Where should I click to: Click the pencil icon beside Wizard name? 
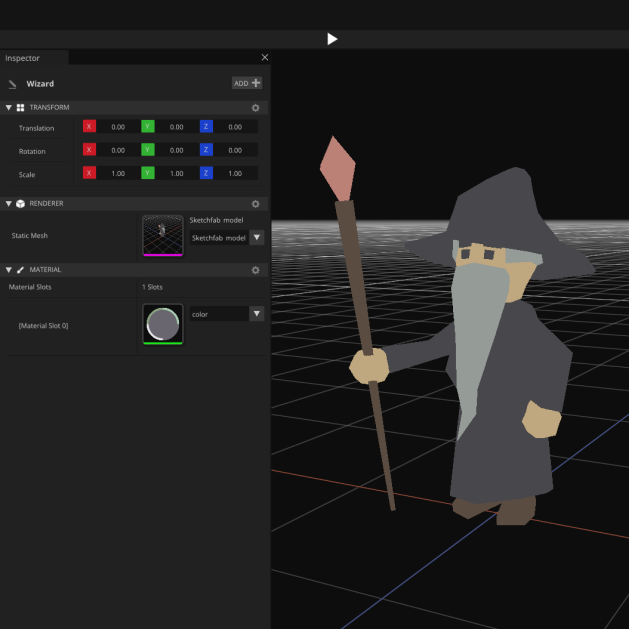[12, 84]
